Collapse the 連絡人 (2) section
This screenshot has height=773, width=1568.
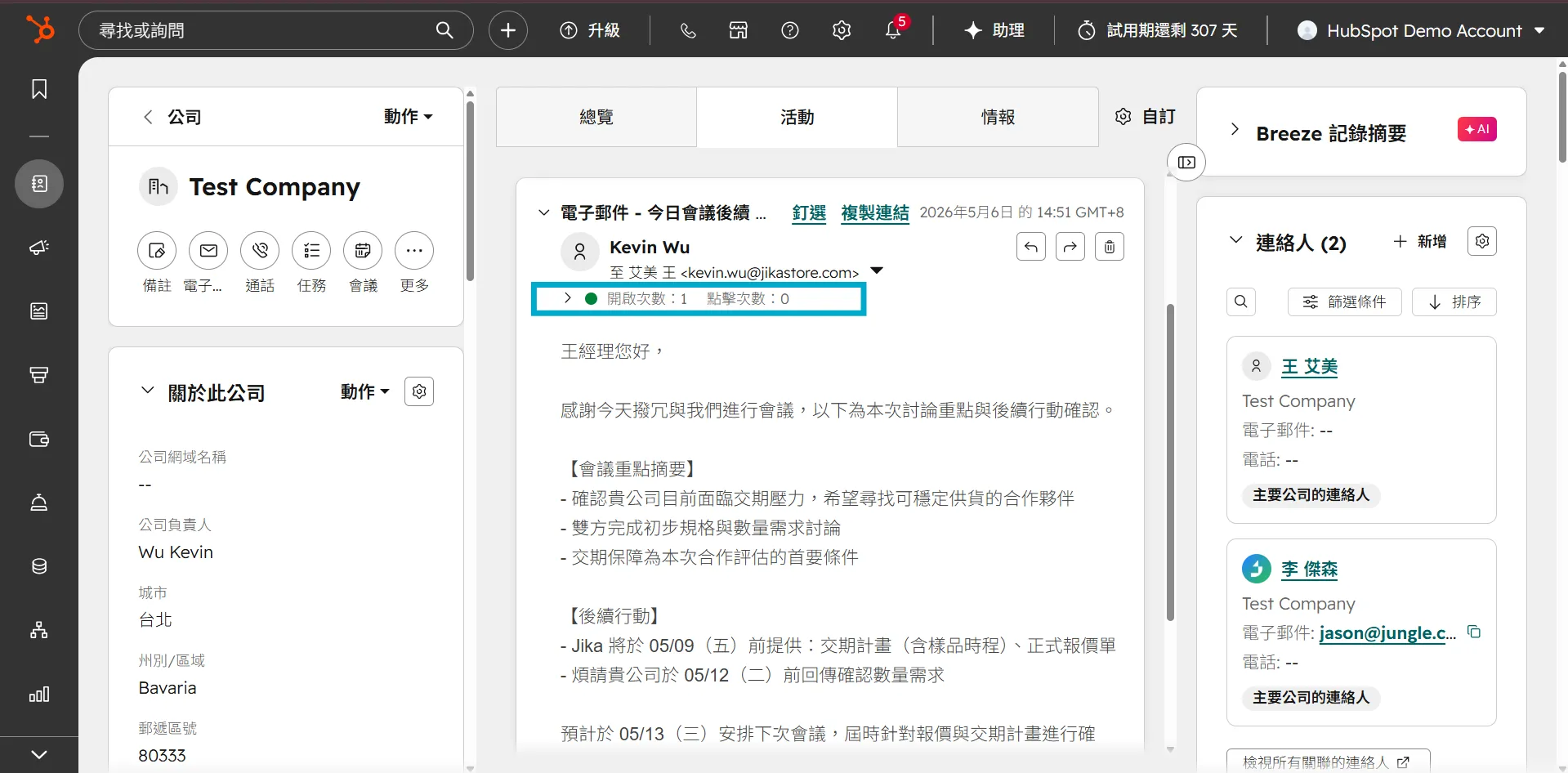point(1235,240)
